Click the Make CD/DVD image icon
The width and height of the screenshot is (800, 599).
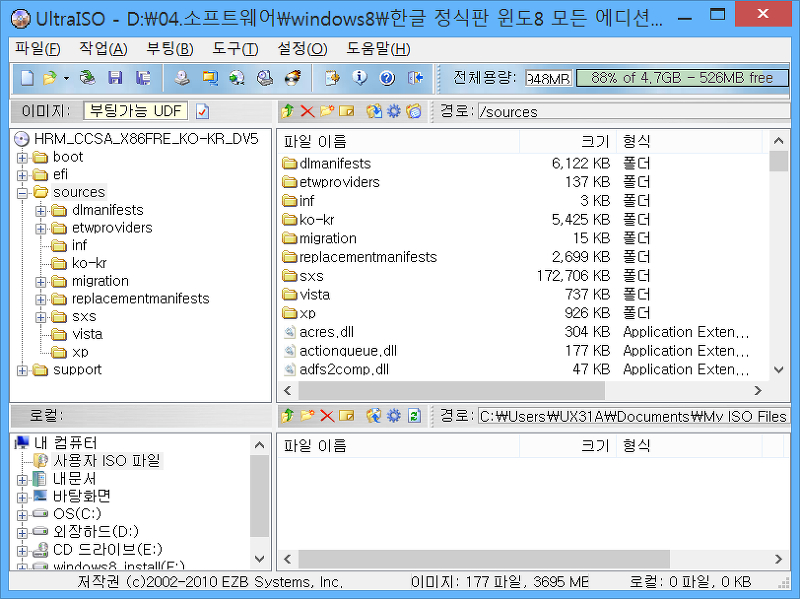182,78
